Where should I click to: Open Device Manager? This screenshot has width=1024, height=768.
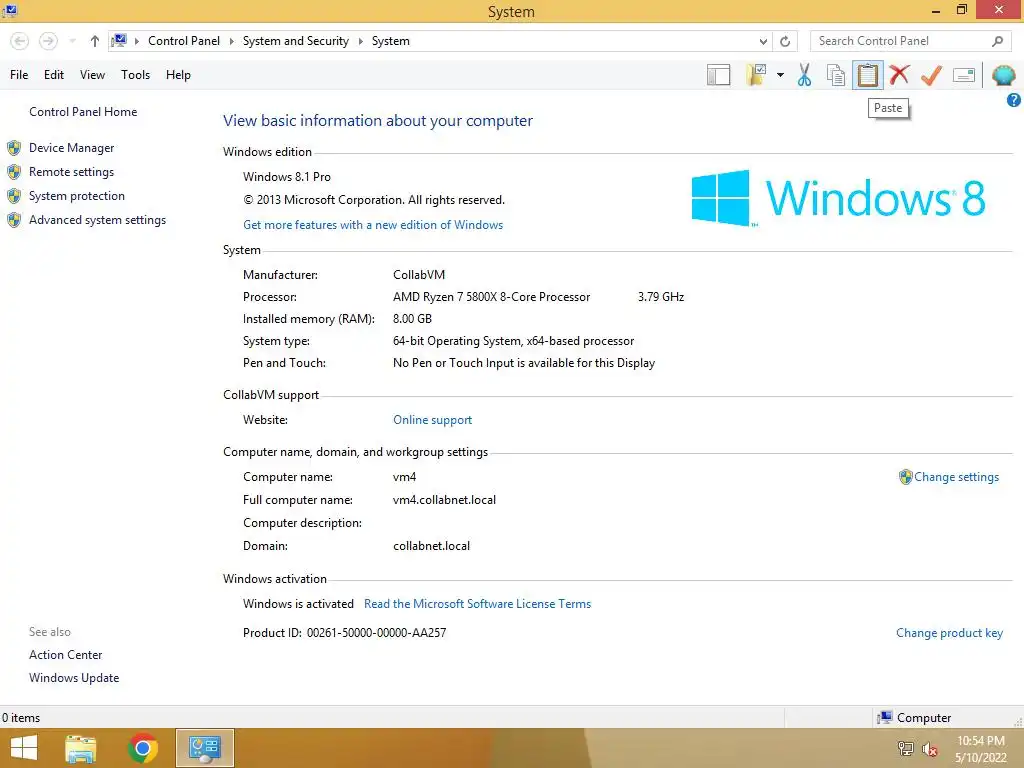(71, 148)
